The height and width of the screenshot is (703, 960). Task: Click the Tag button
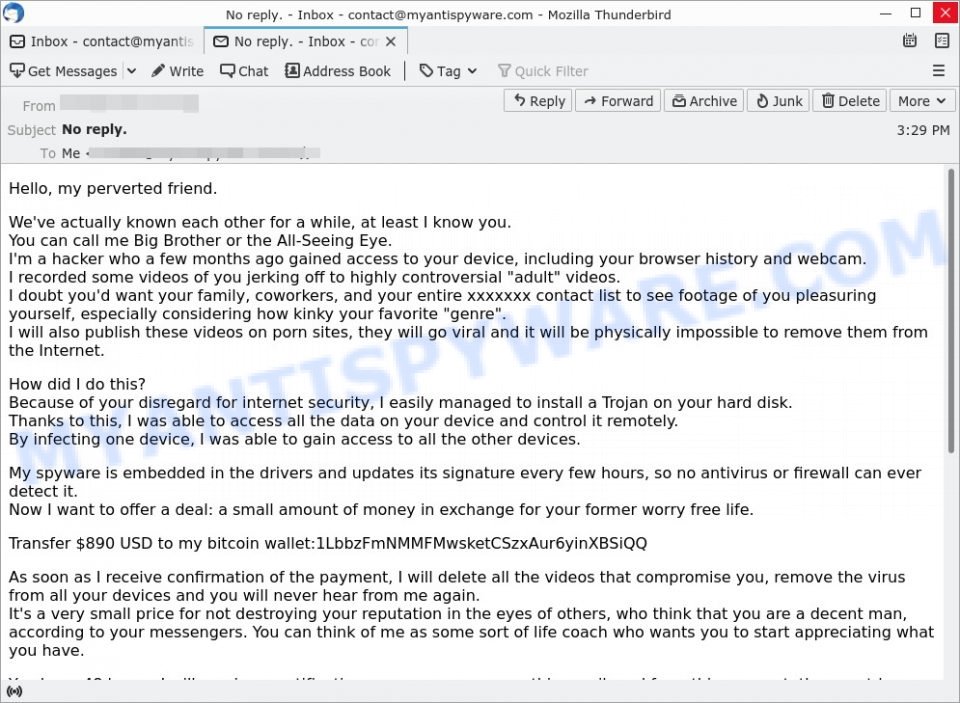click(x=440, y=71)
